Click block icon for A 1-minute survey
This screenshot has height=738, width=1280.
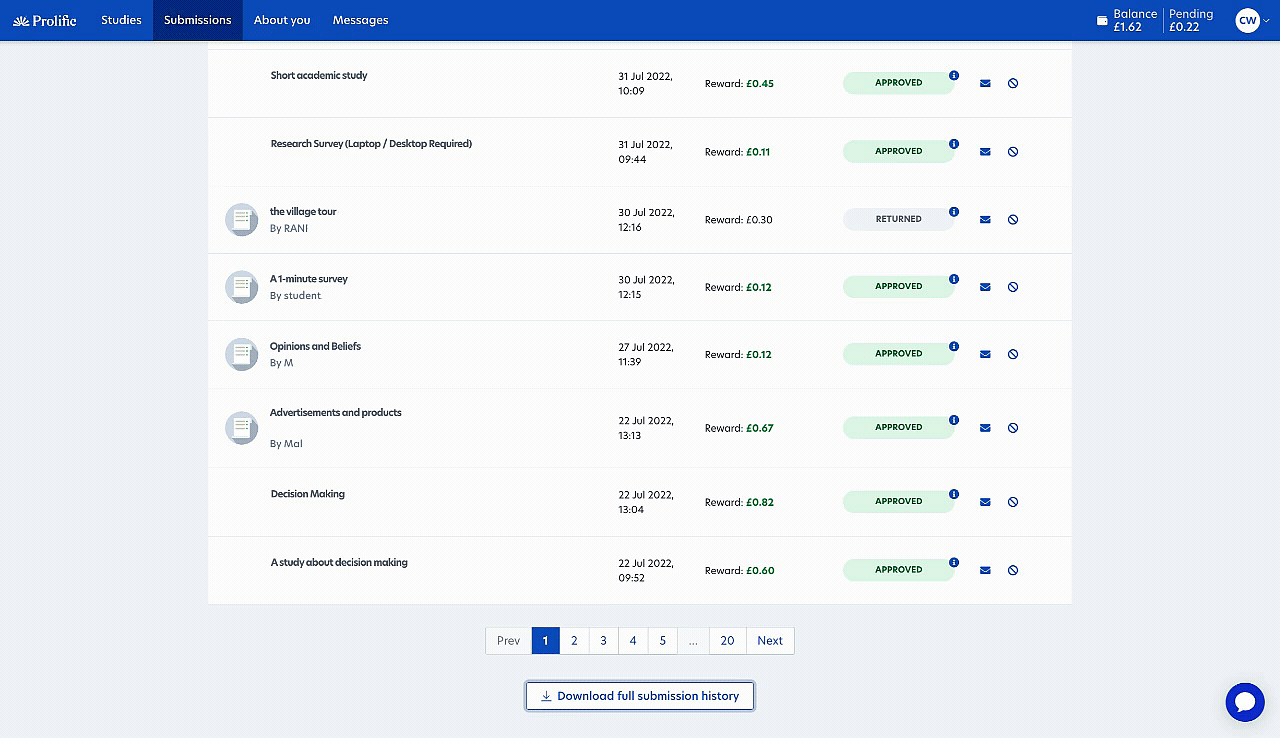pyautogui.click(x=1013, y=287)
